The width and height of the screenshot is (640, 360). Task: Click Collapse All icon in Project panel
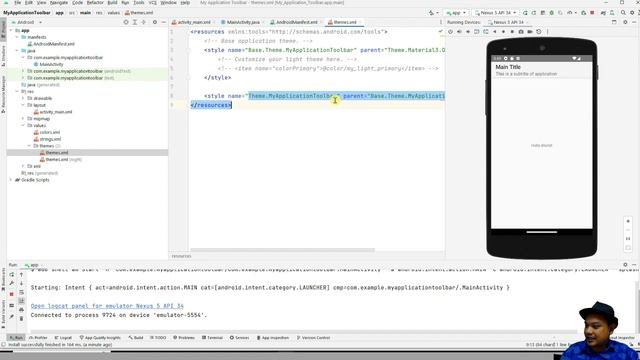pos(144,22)
